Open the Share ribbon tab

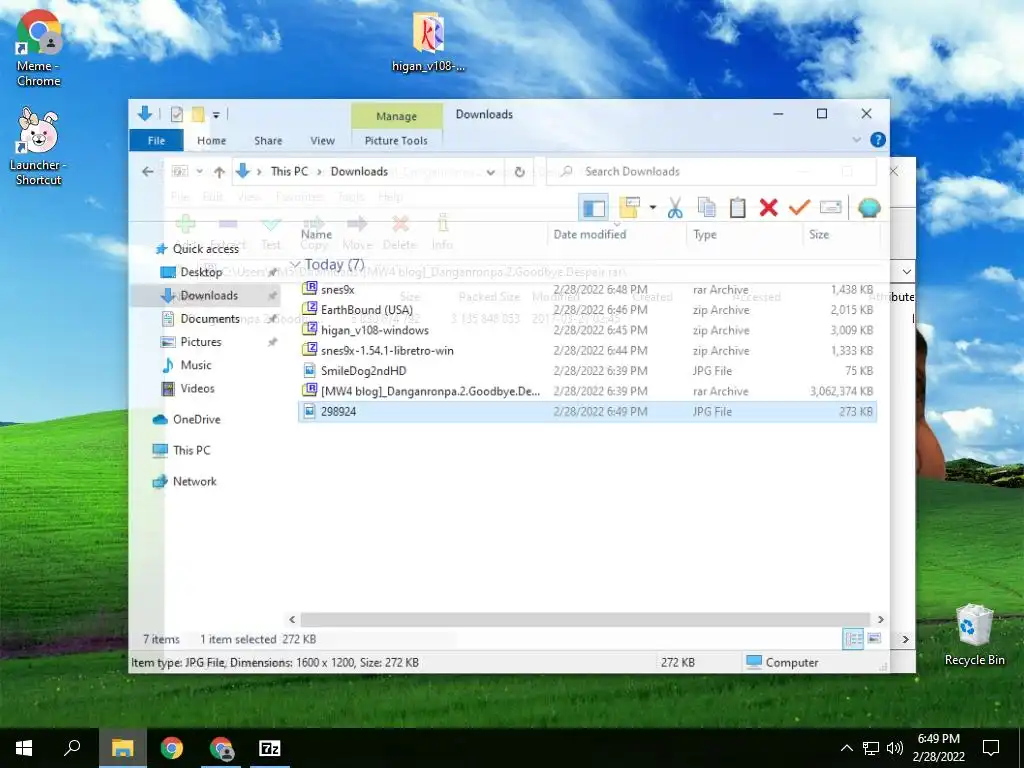point(268,140)
